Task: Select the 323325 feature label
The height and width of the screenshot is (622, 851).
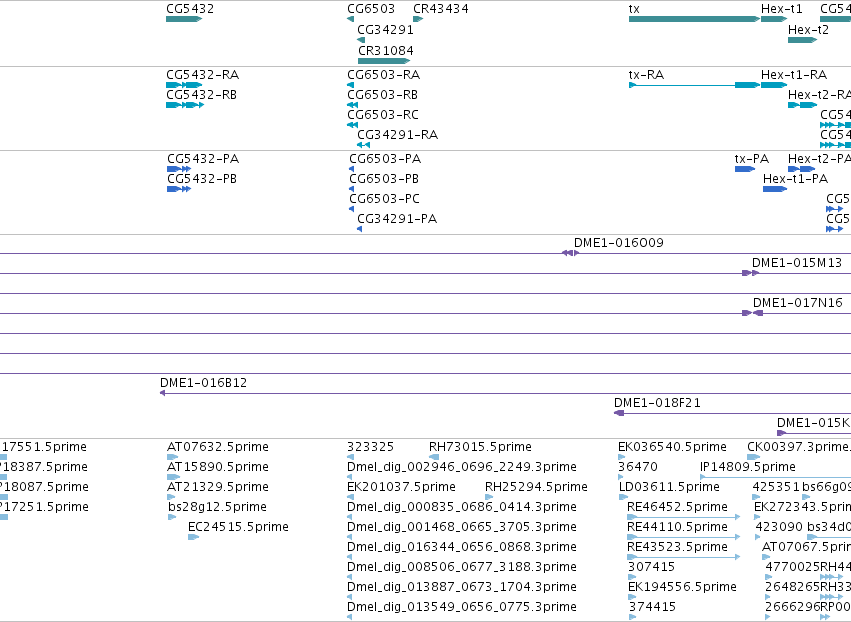Action: coord(370,447)
